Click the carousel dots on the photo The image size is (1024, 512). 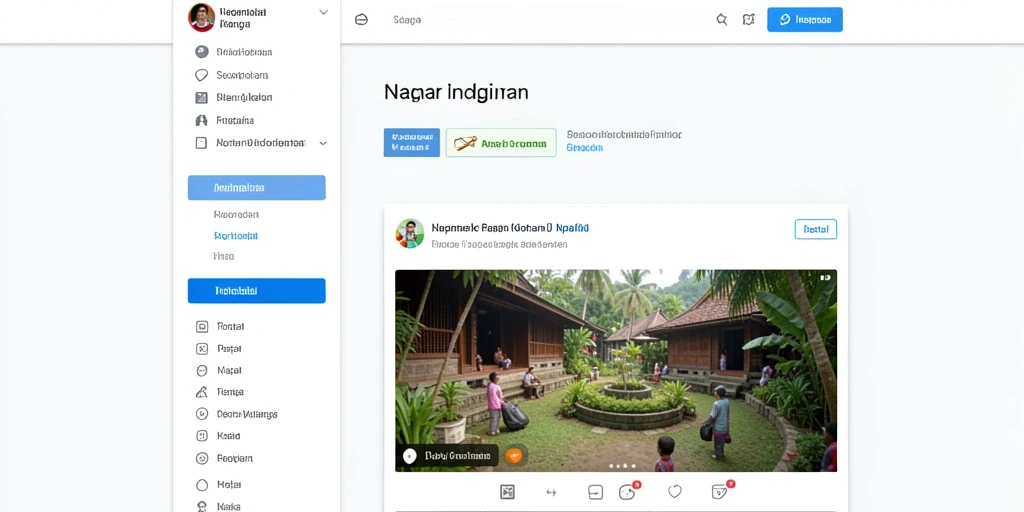pyautogui.click(x=622, y=466)
